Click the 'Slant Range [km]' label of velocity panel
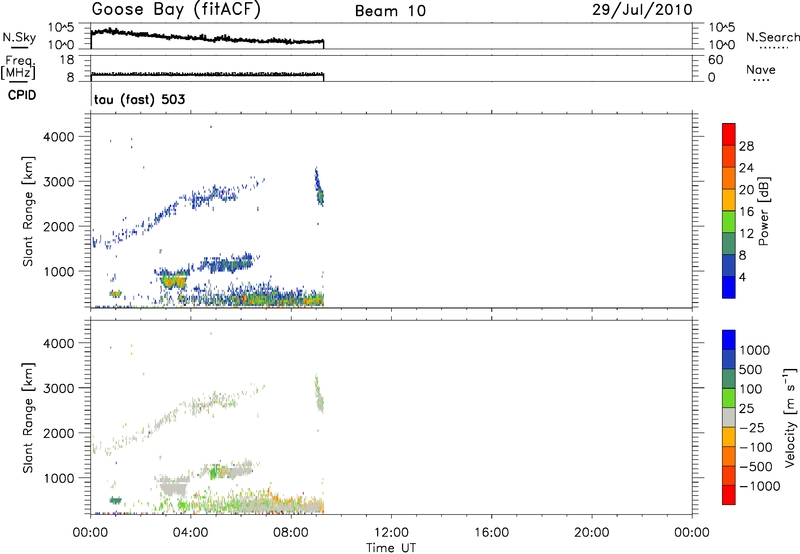The height and width of the screenshot is (554, 800). [28, 418]
